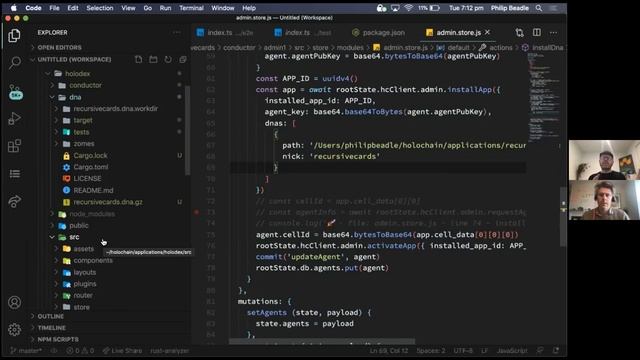
Task: Click New File icon in workspace header
Action: tap(138, 60)
